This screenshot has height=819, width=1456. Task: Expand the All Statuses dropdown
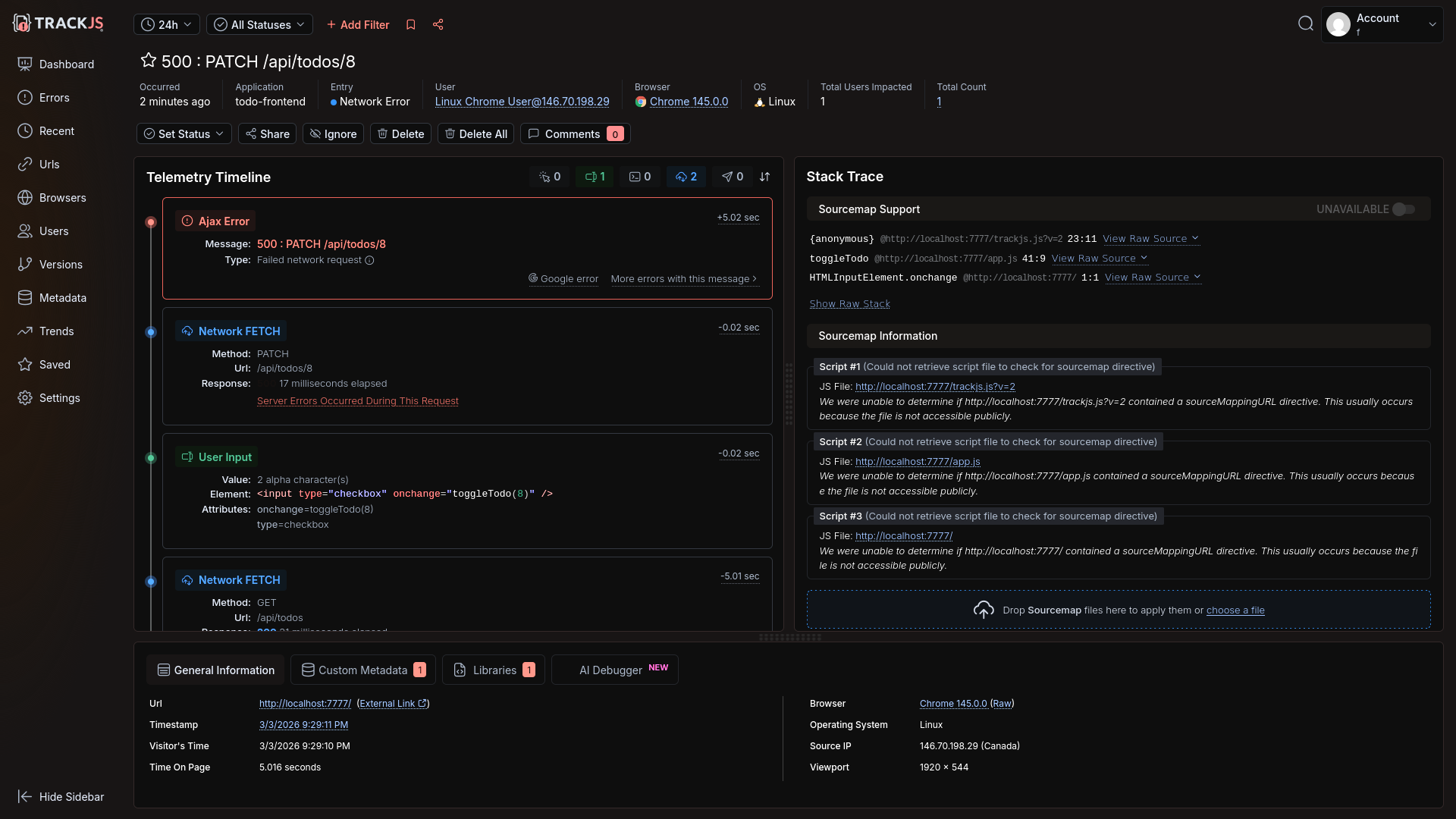pyautogui.click(x=259, y=25)
